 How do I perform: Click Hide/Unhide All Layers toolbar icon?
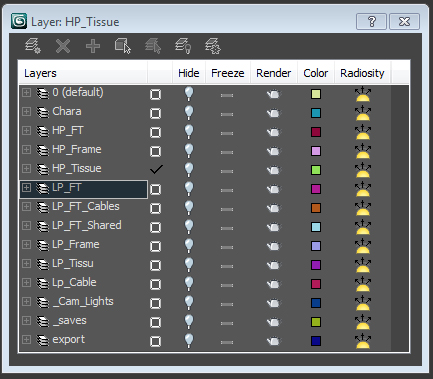183,46
